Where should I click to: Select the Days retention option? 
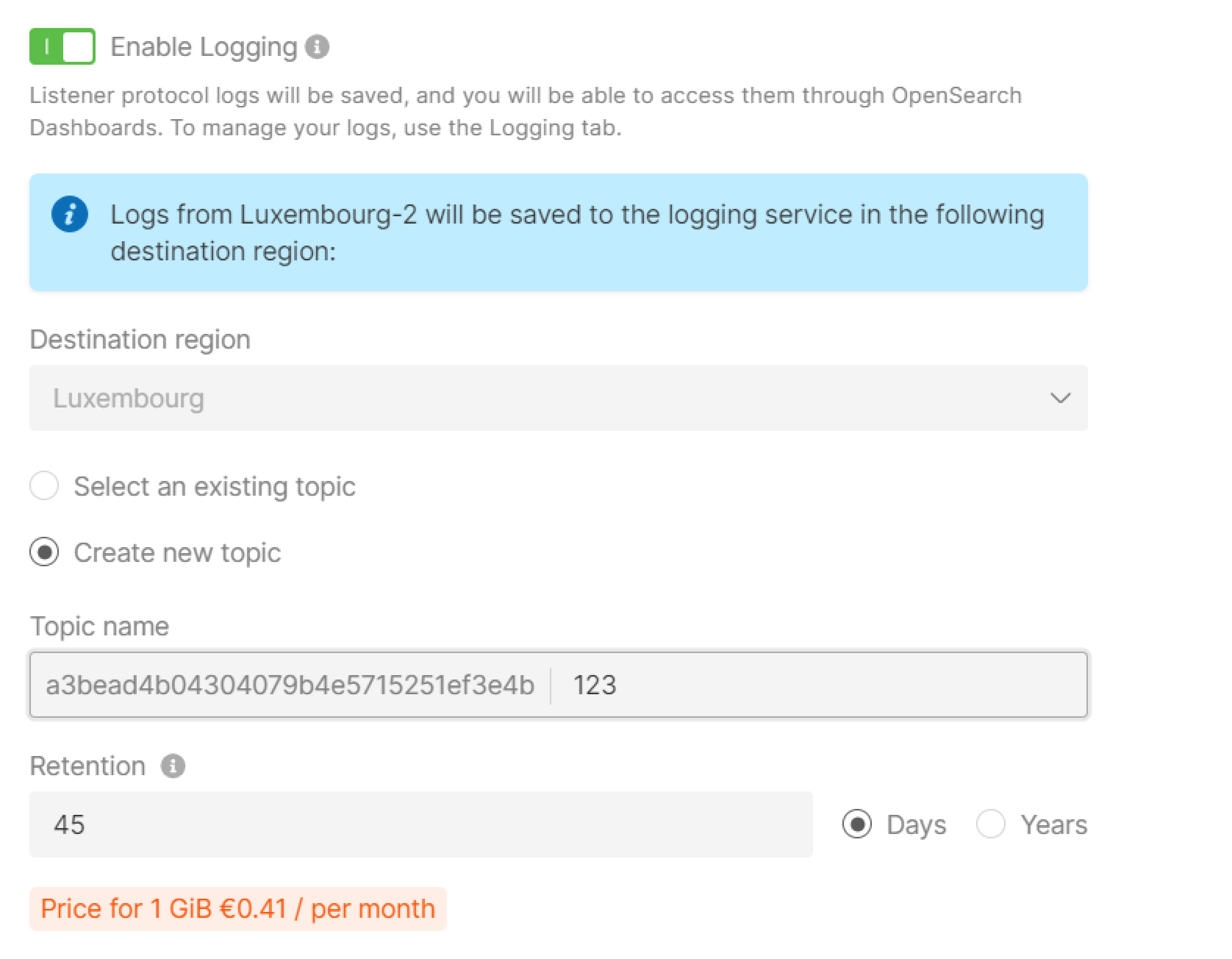(857, 825)
